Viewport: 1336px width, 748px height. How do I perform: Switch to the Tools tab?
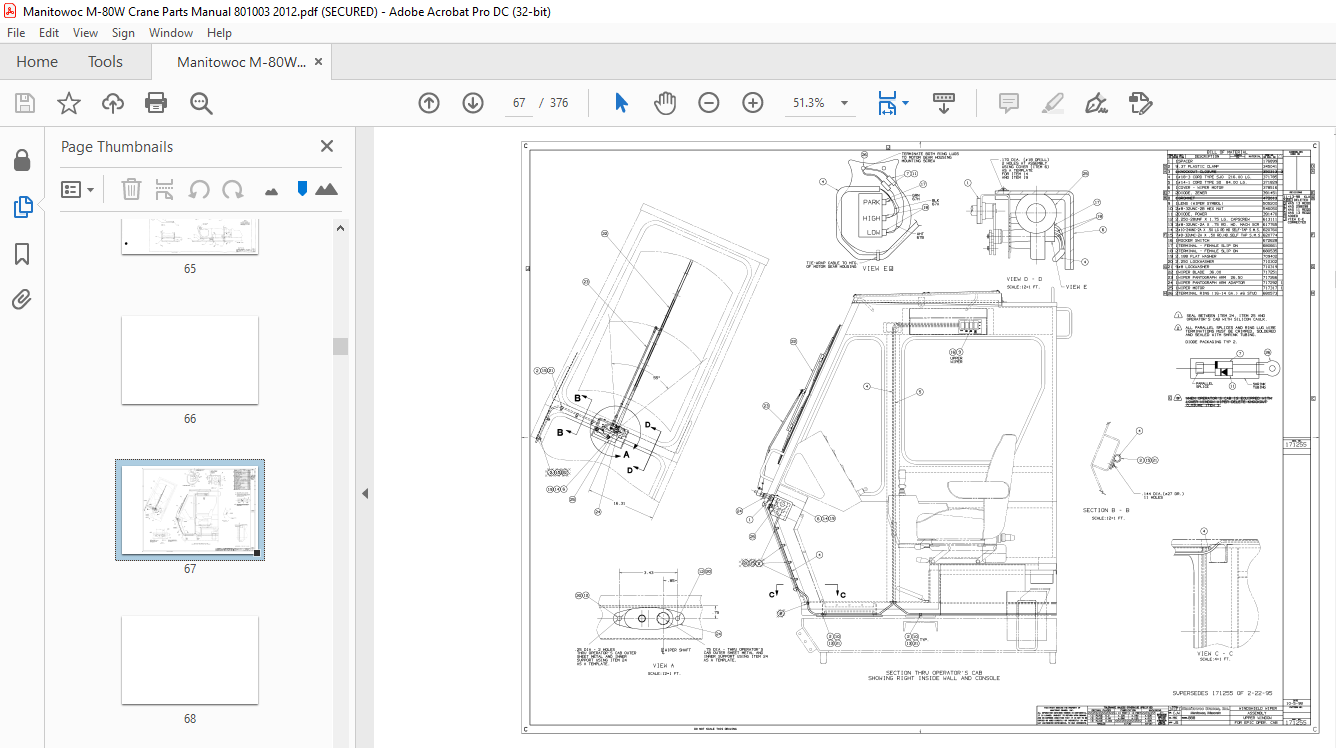105,62
